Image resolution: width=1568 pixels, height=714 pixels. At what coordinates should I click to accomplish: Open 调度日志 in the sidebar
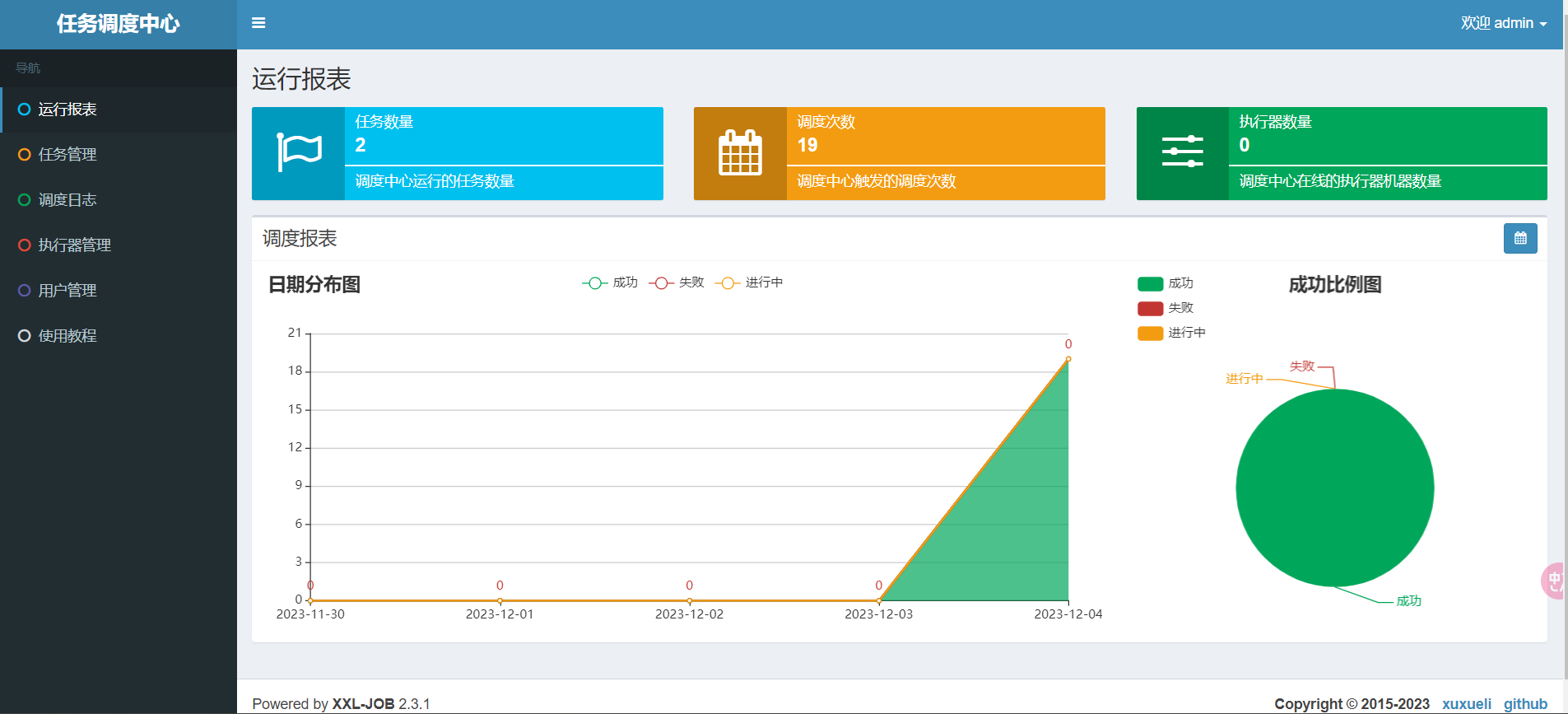point(119,200)
